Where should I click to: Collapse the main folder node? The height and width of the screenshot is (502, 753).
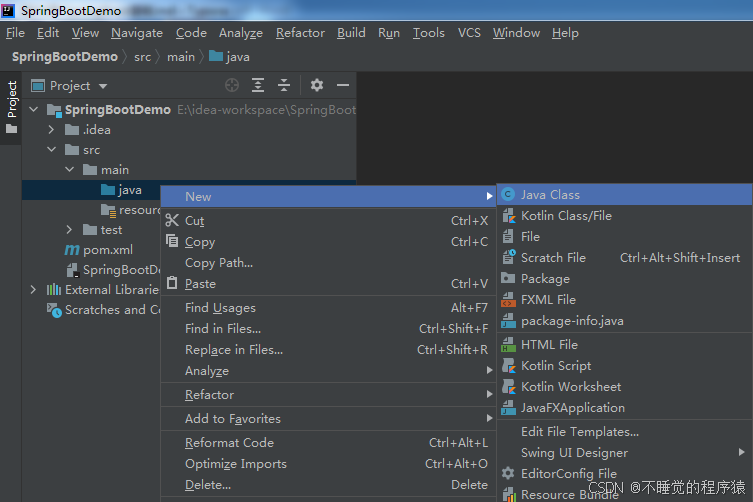click(70, 170)
